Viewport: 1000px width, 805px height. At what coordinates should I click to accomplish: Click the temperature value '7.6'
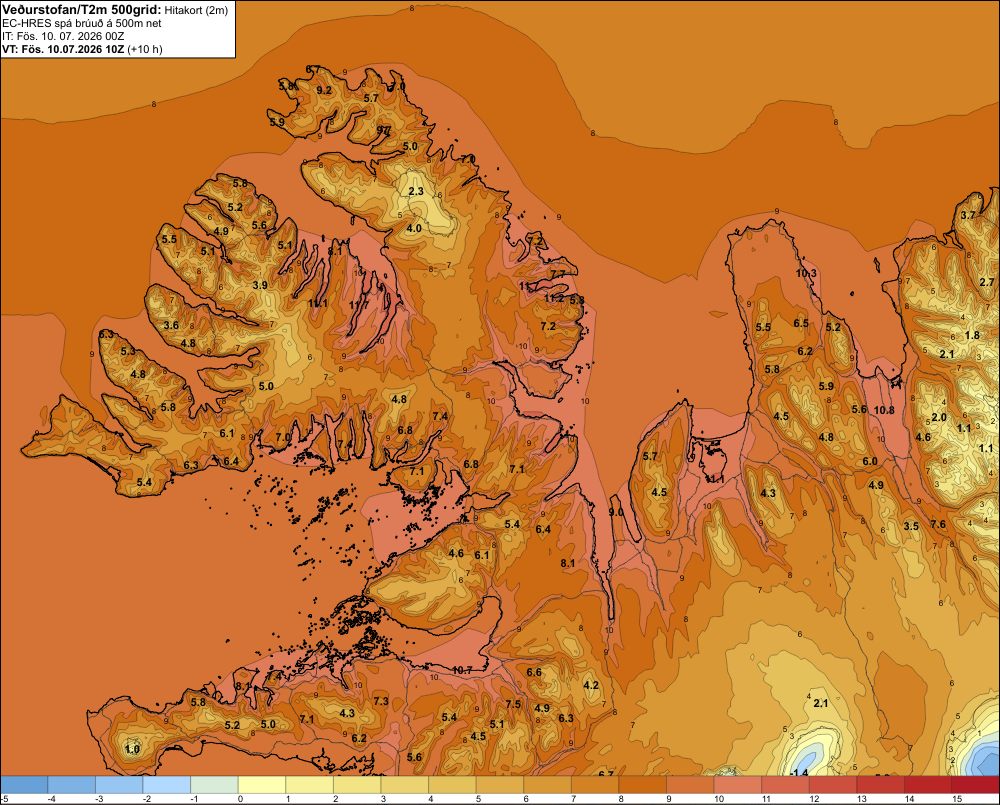point(938,524)
